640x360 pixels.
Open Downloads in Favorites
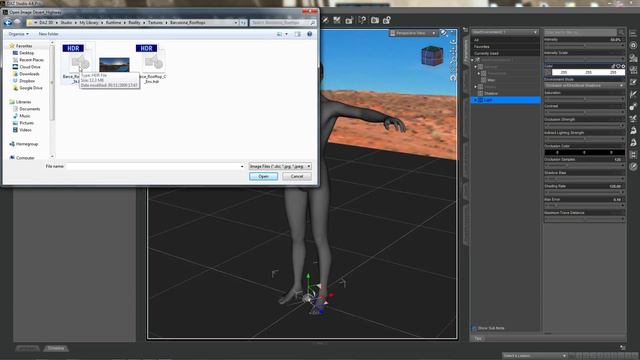26,74
